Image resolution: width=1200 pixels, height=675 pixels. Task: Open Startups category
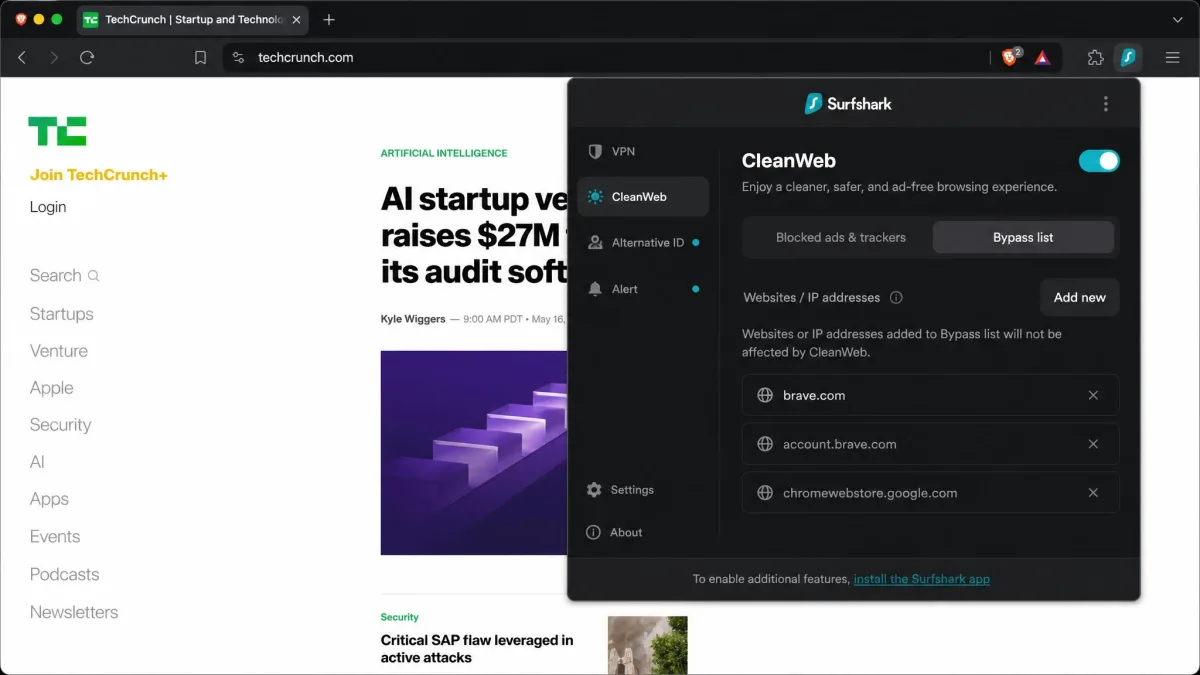click(61, 314)
